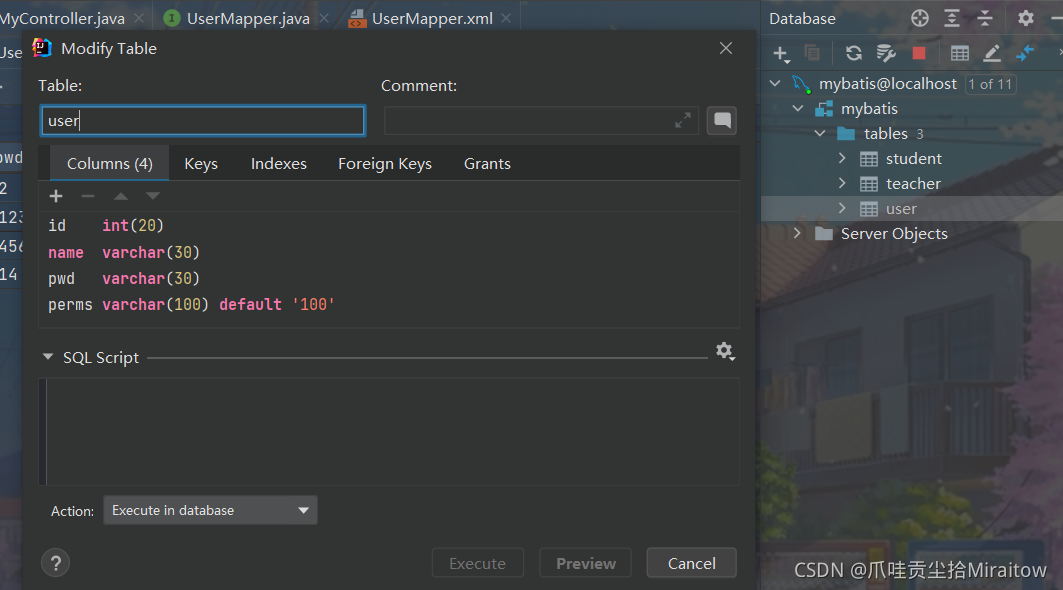This screenshot has width=1063, height=590.
Task: Close the UserMapper.xml tab
Action: (x=506, y=18)
